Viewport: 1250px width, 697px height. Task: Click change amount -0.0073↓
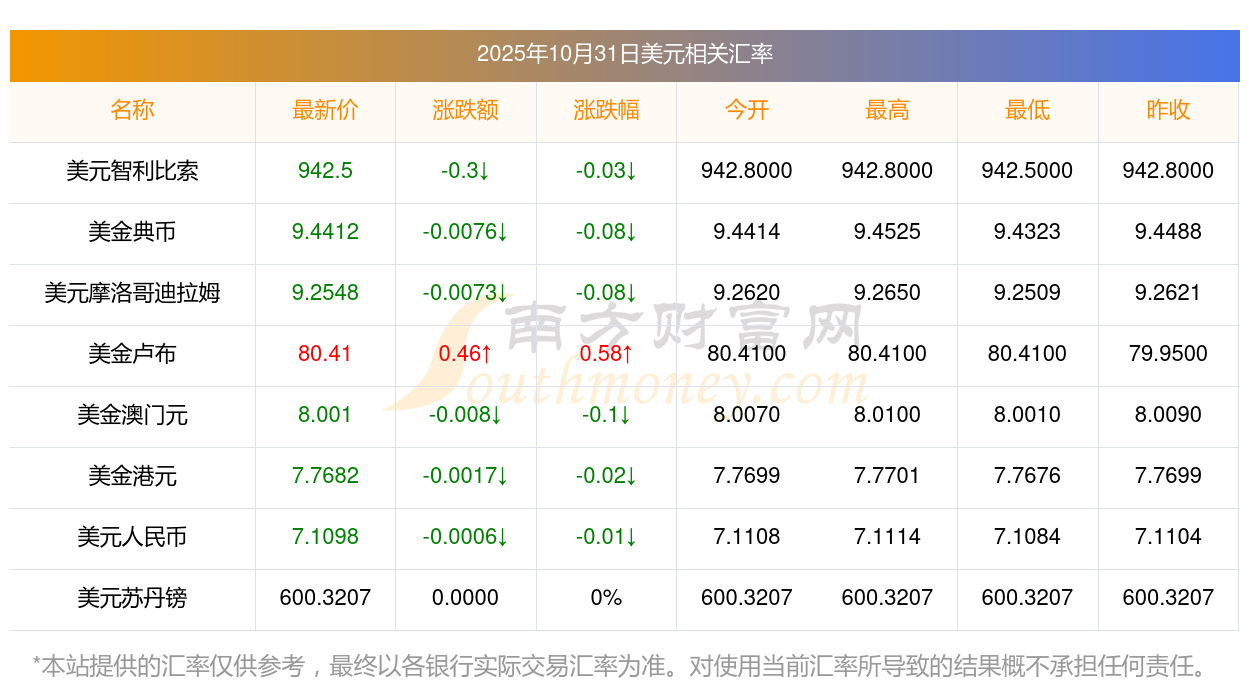pos(466,293)
